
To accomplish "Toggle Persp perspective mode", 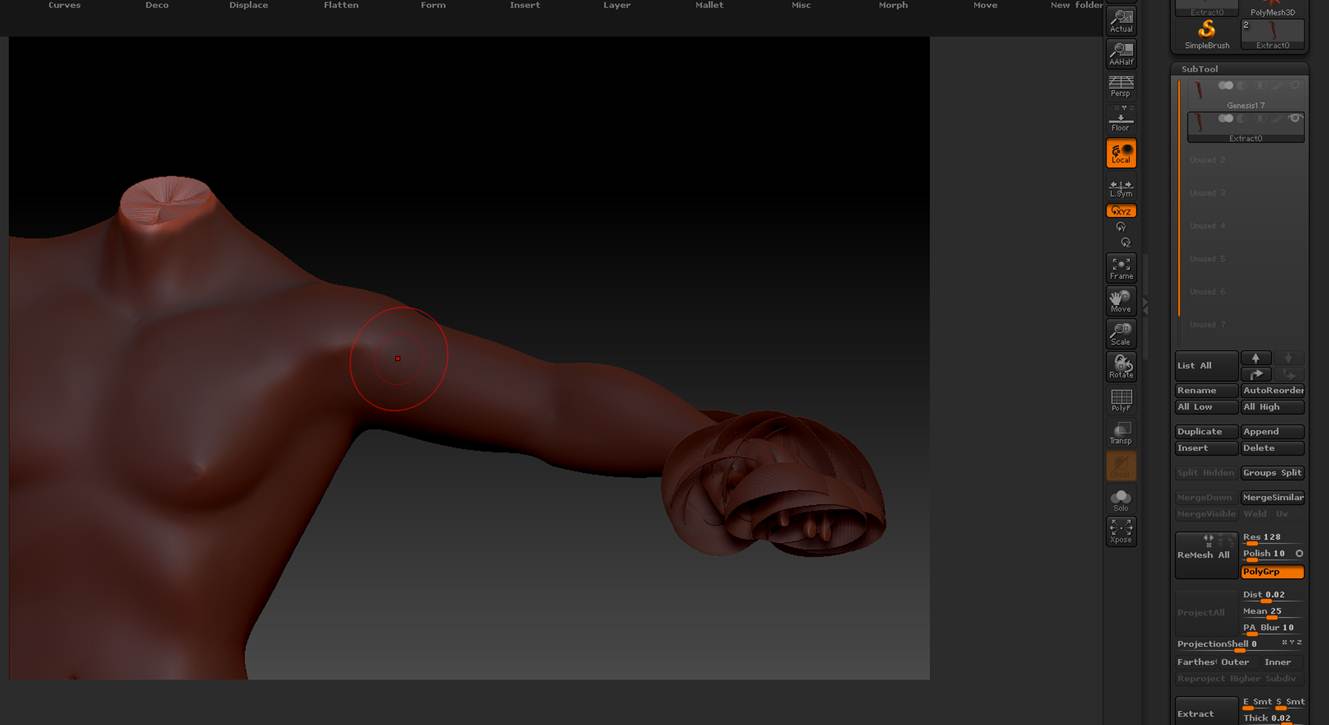I will (x=1121, y=86).
